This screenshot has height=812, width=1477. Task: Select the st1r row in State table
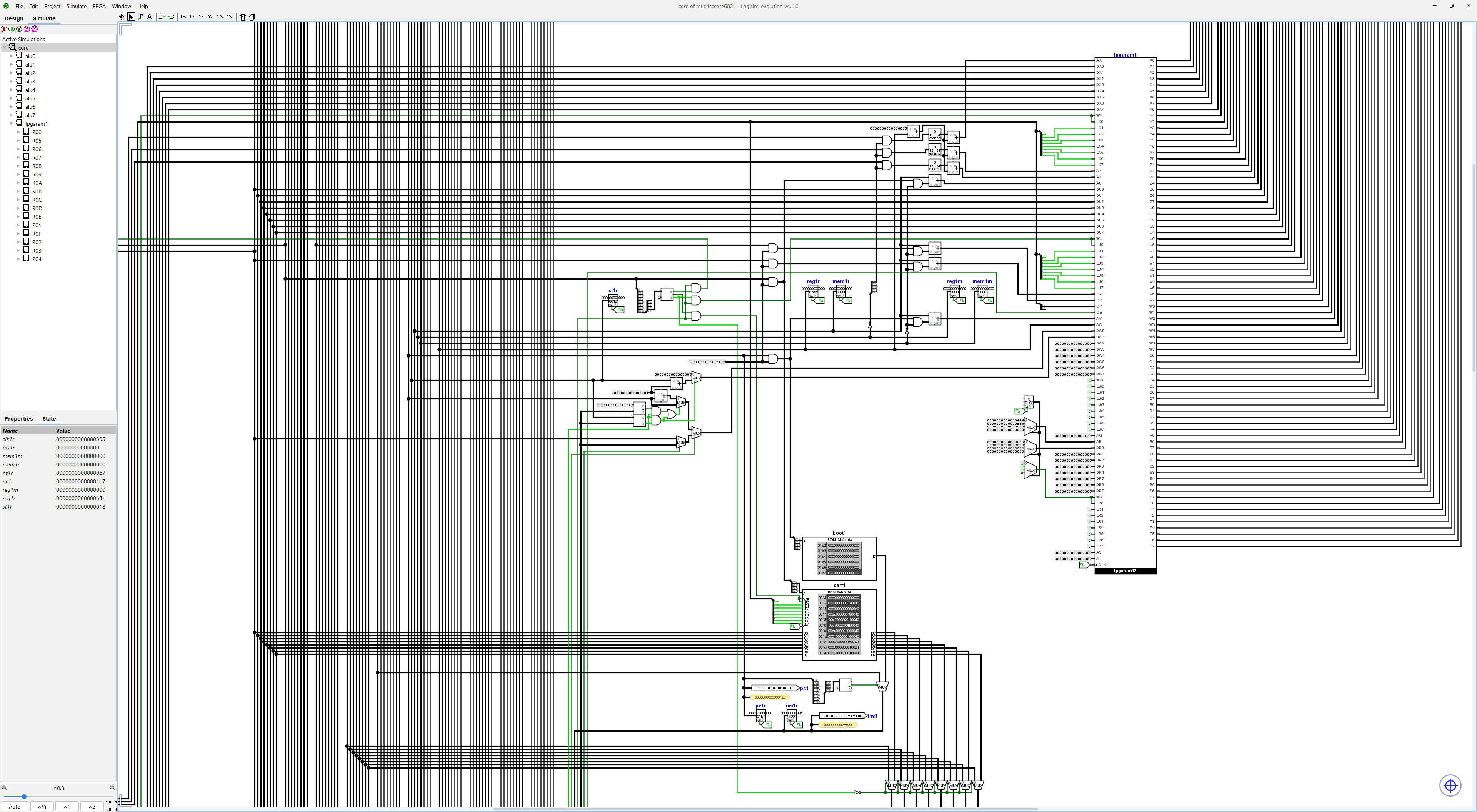[58, 507]
